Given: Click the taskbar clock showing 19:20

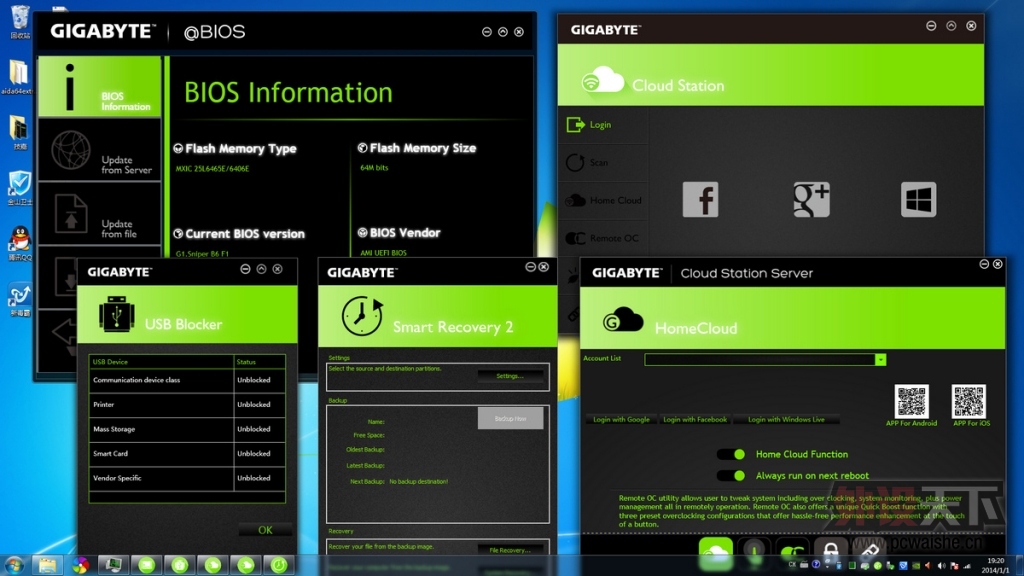Looking at the screenshot, I should tap(995, 566).
